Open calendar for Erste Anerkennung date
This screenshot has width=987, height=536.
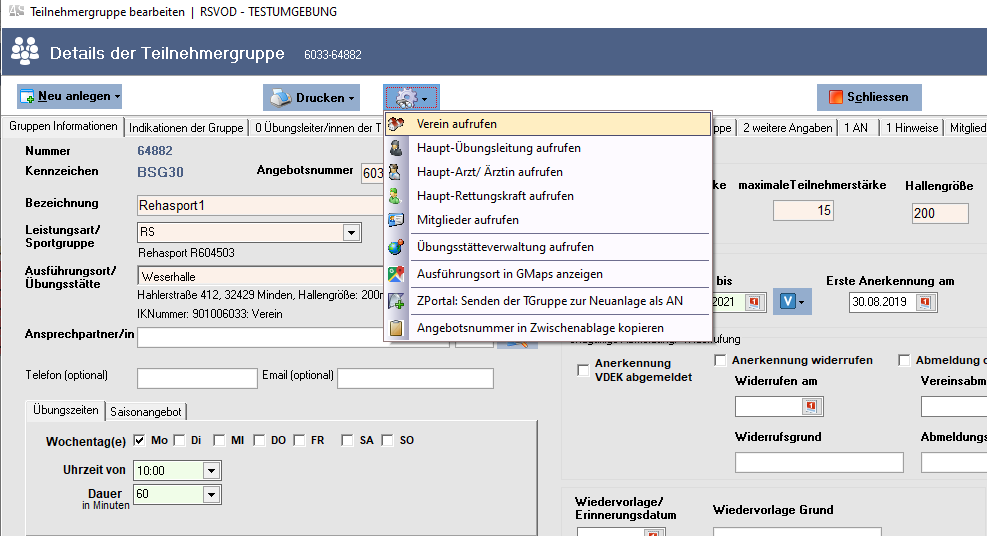(x=925, y=301)
